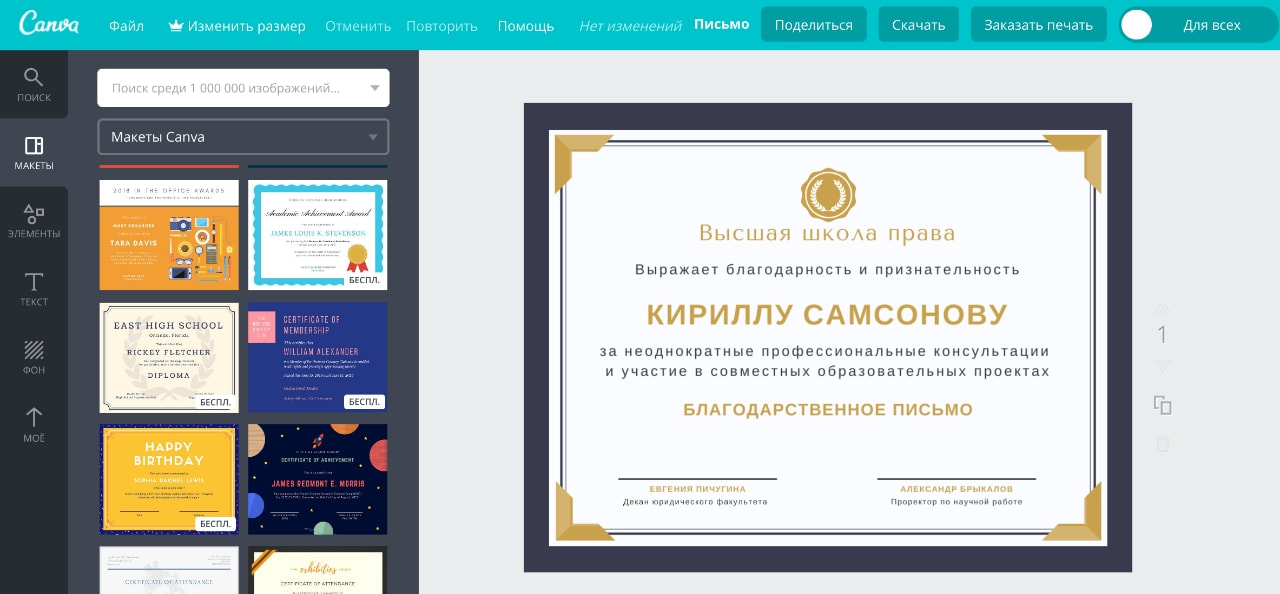Select the ЕВГЕНИЯ ПИЧУГИНА signature name

pos(698,489)
